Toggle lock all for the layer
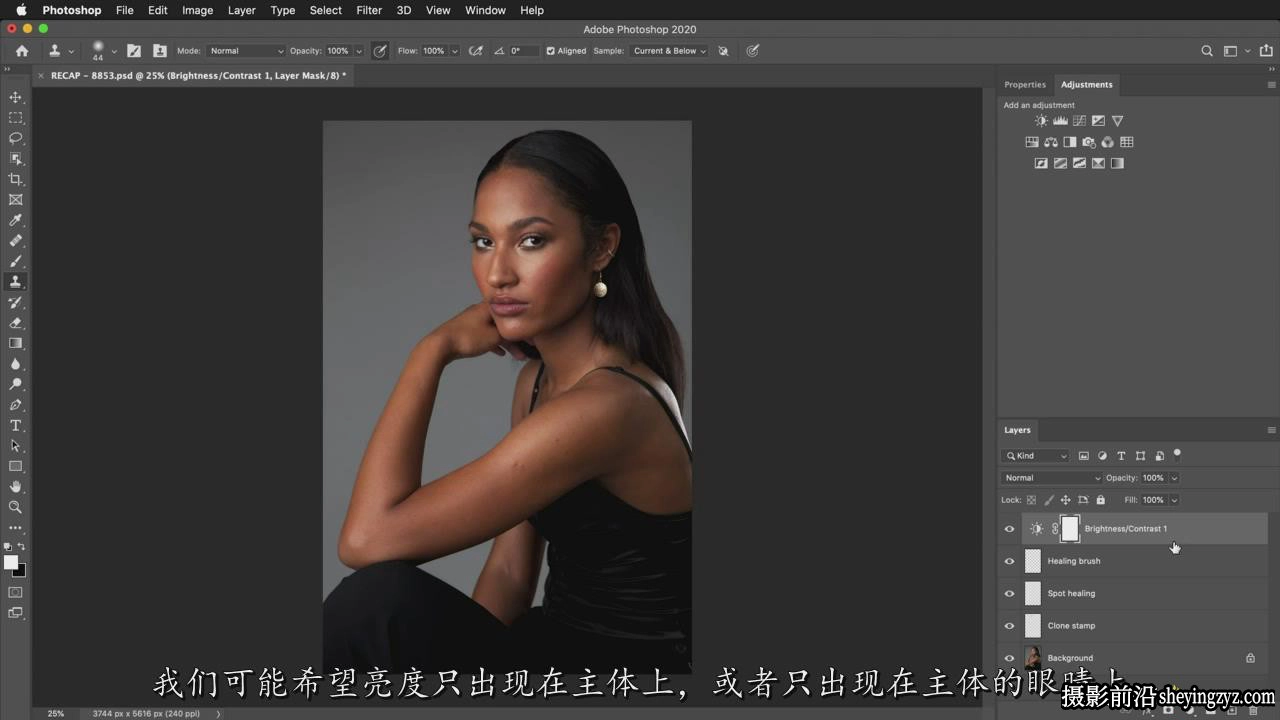 (x=1100, y=500)
